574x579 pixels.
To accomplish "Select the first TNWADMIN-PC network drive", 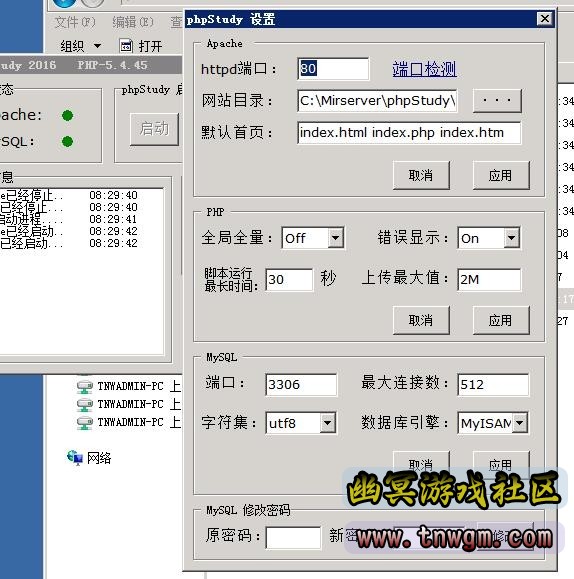I will pos(129,386).
